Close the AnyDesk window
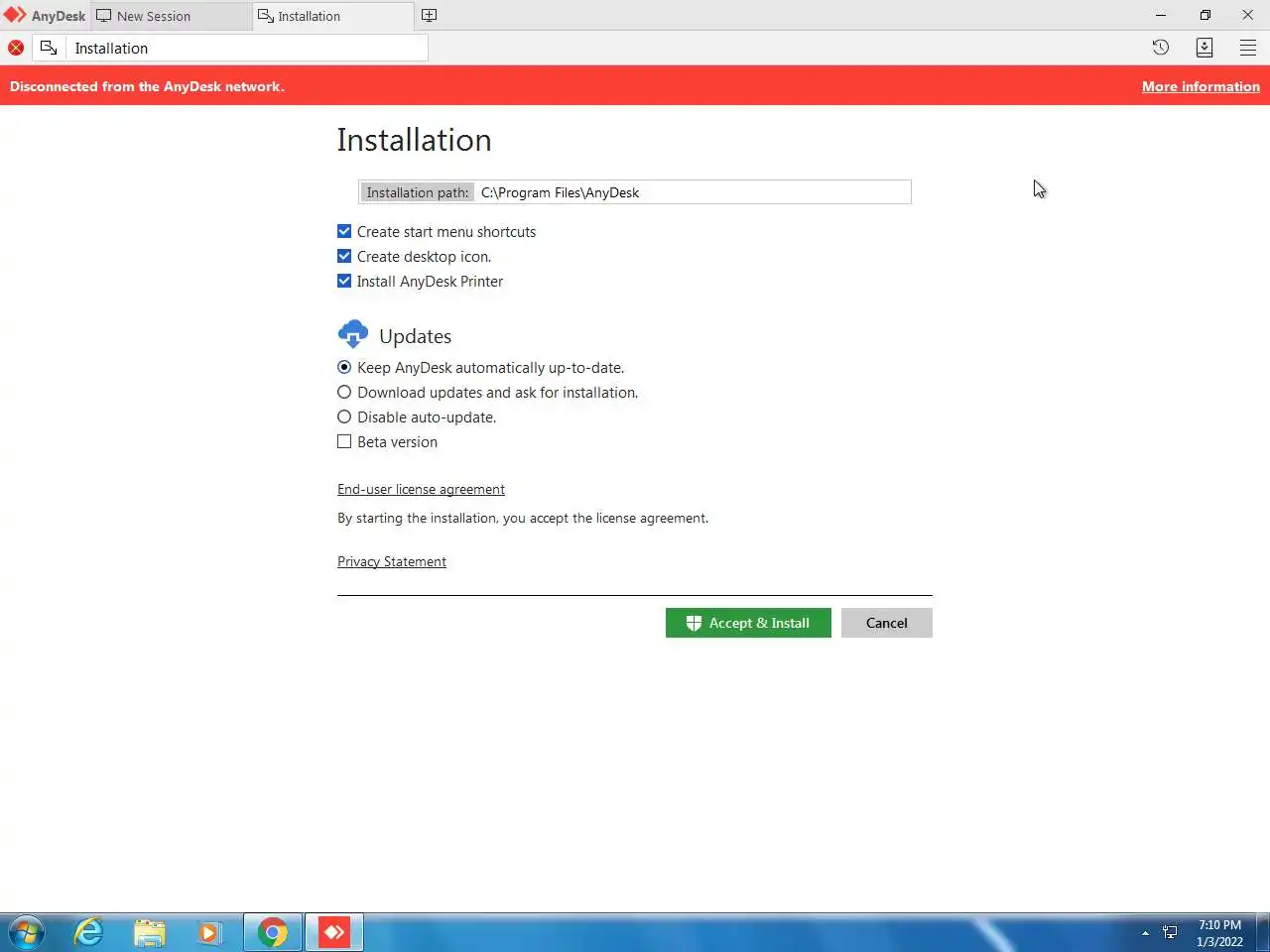Image resolution: width=1270 pixels, height=952 pixels. 1248,15
